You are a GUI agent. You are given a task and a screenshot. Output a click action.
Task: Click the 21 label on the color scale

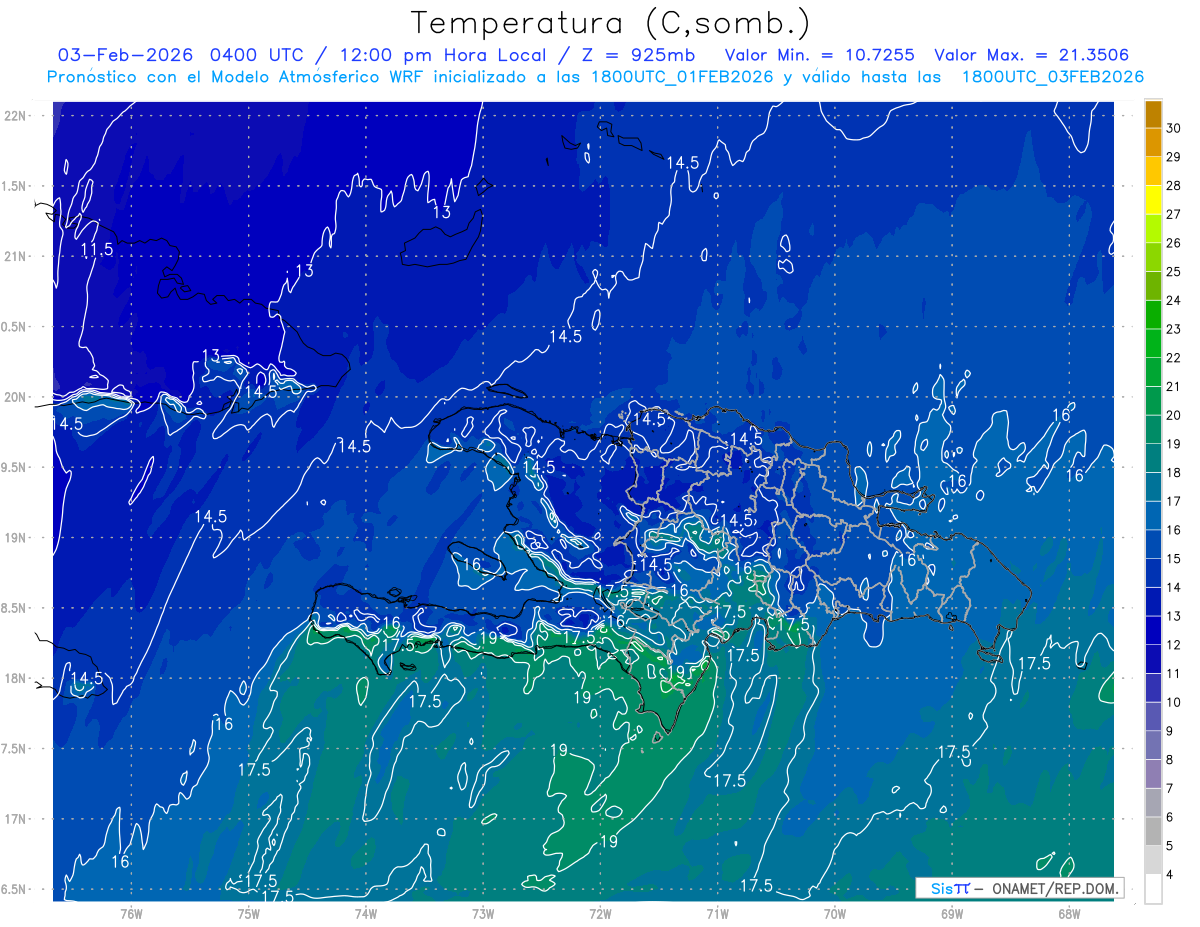[x=1174, y=387]
